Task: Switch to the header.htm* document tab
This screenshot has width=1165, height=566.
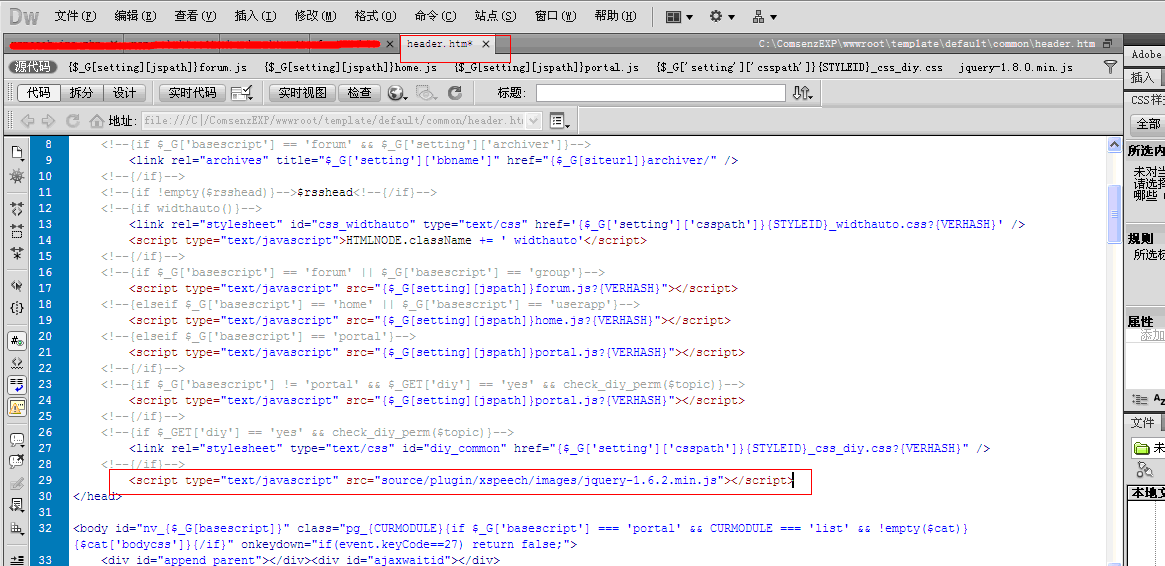Action: pyautogui.click(x=440, y=45)
